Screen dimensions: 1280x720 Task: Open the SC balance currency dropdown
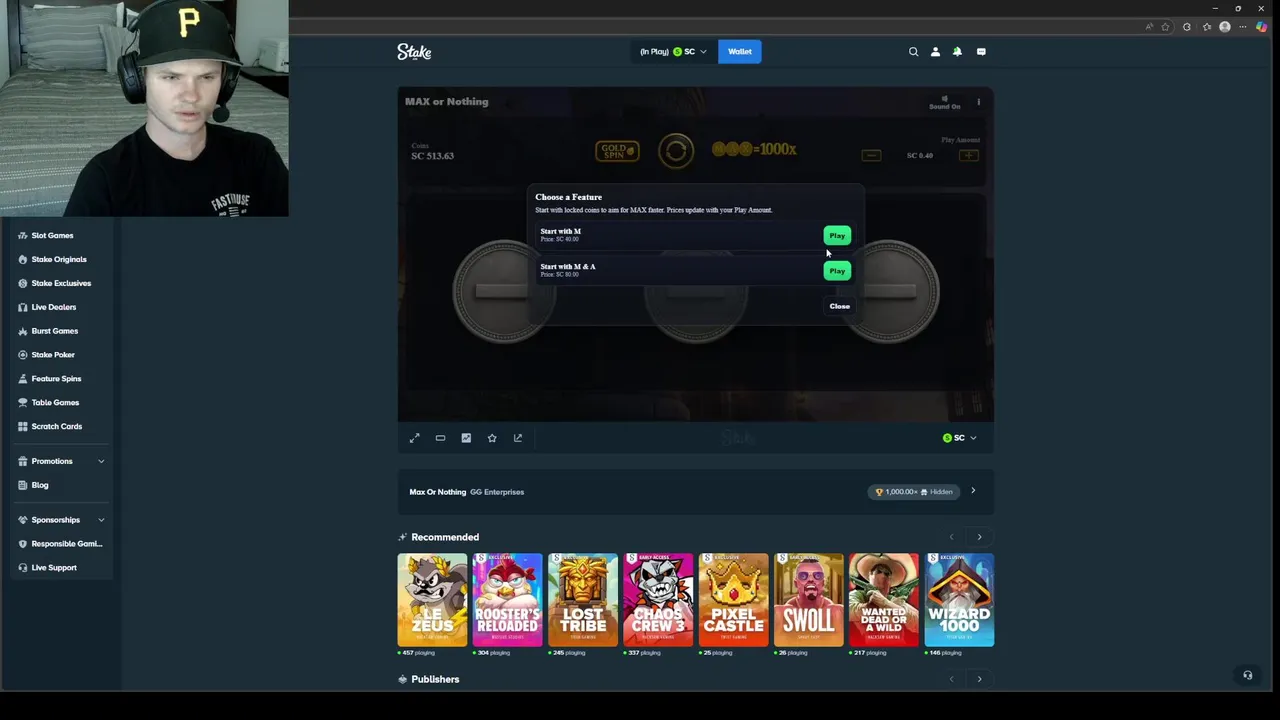(x=673, y=52)
